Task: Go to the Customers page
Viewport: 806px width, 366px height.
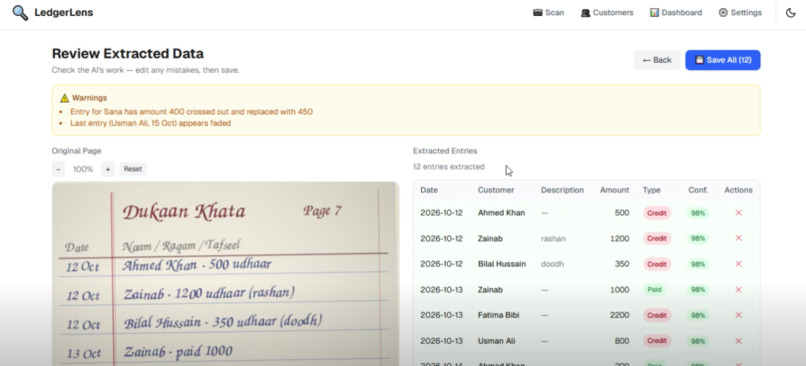Action: (607, 13)
